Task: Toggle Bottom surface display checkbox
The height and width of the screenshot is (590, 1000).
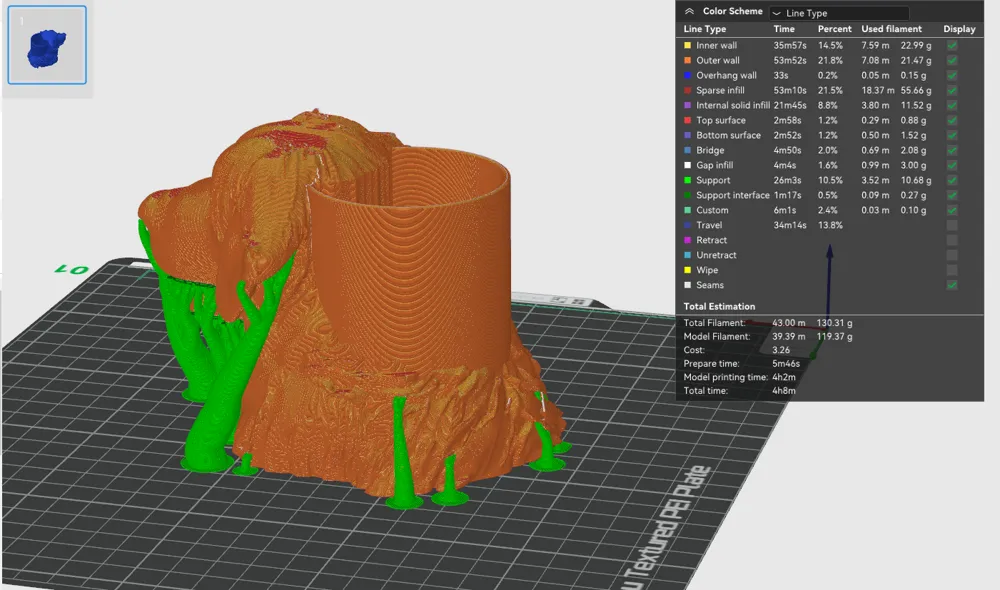Action: coord(952,135)
